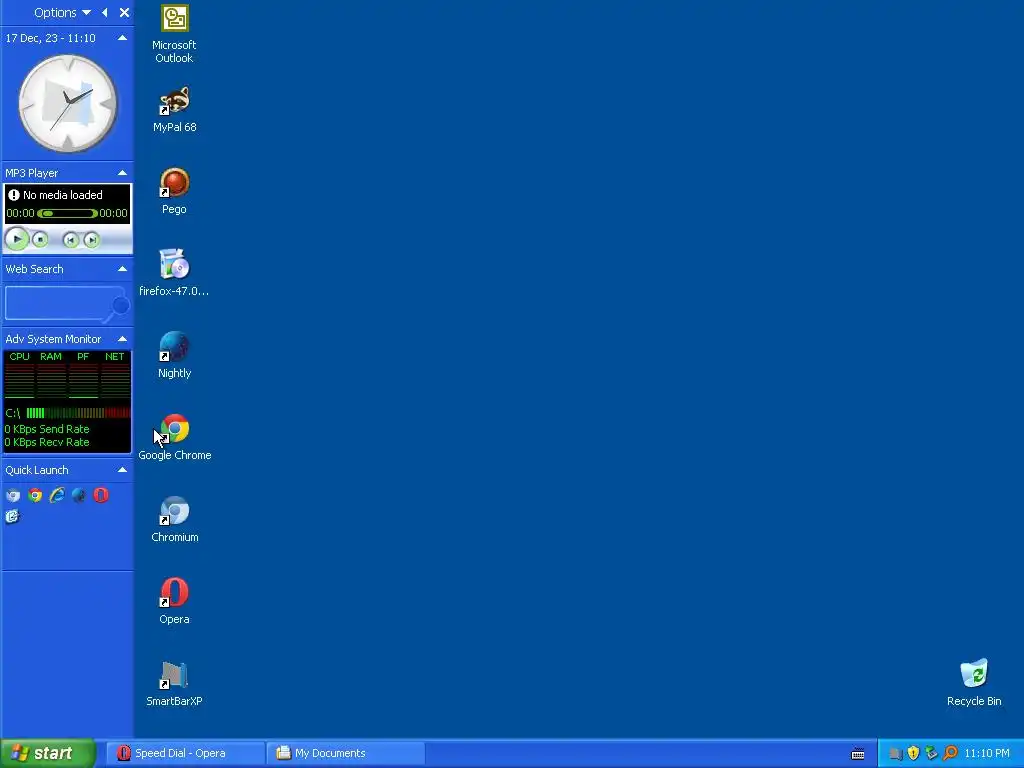Skip to next track in MP3 Player
This screenshot has height=768, width=1024.
(92, 240)
